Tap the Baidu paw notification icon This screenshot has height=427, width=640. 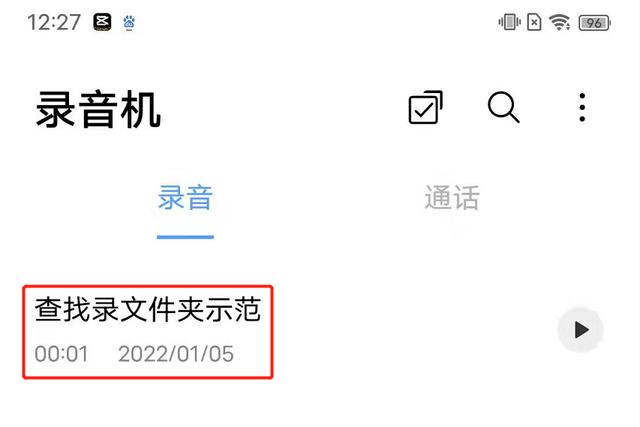129,22
